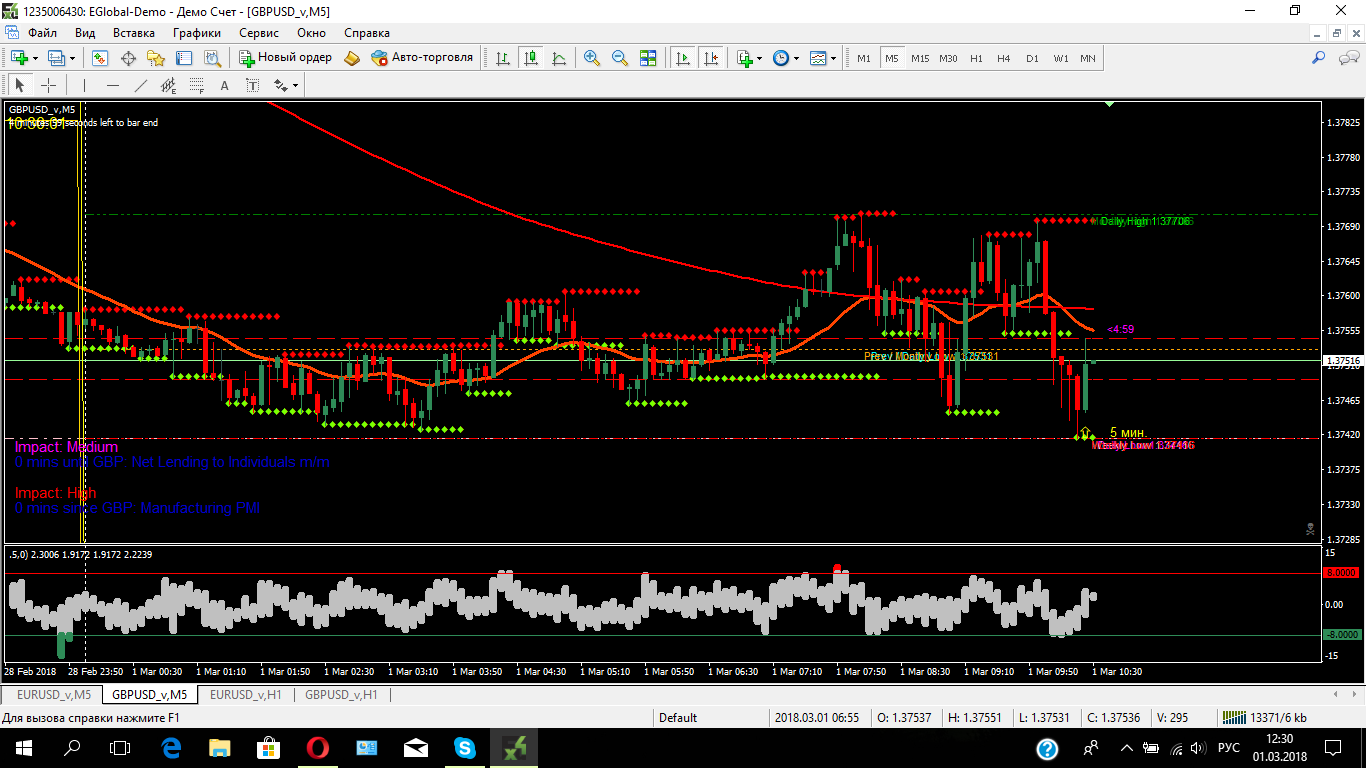This screenshot has height=768, width=1366.
Task: Zoom out of the chart
Action: point(620,58)
